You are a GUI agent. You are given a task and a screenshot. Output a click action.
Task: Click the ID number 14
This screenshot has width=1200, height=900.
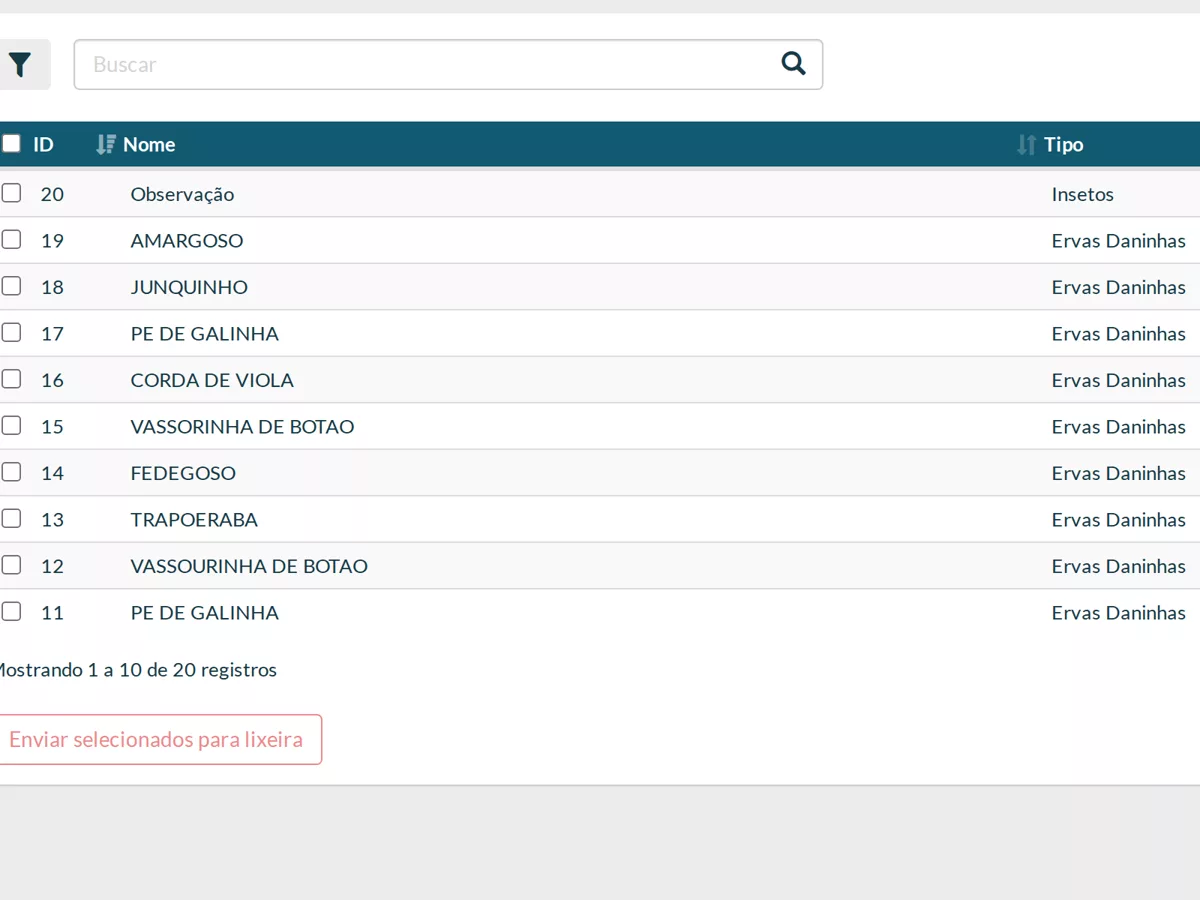(52, 473)
